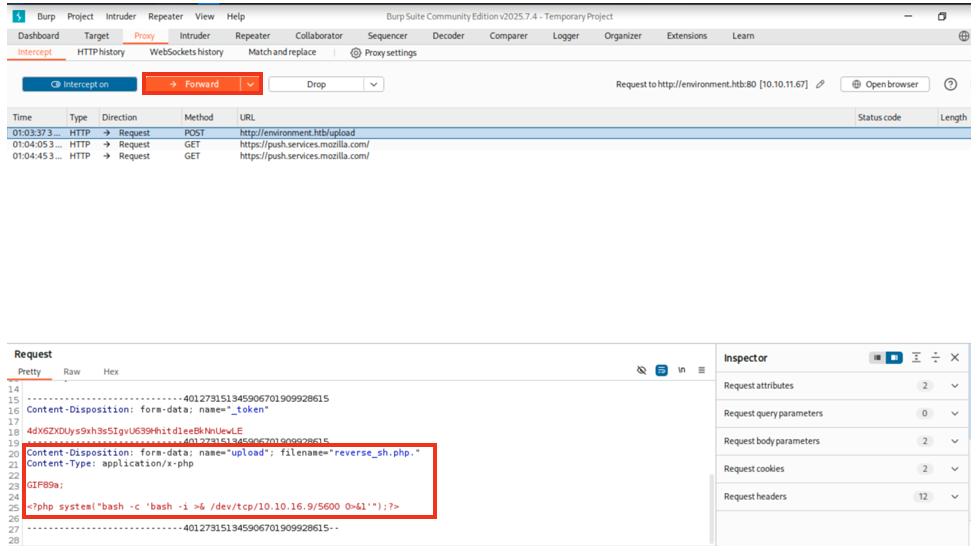The image size is (977, 553).
Task: Select the Raw request view tab
Action: click(x=72, y=372)
